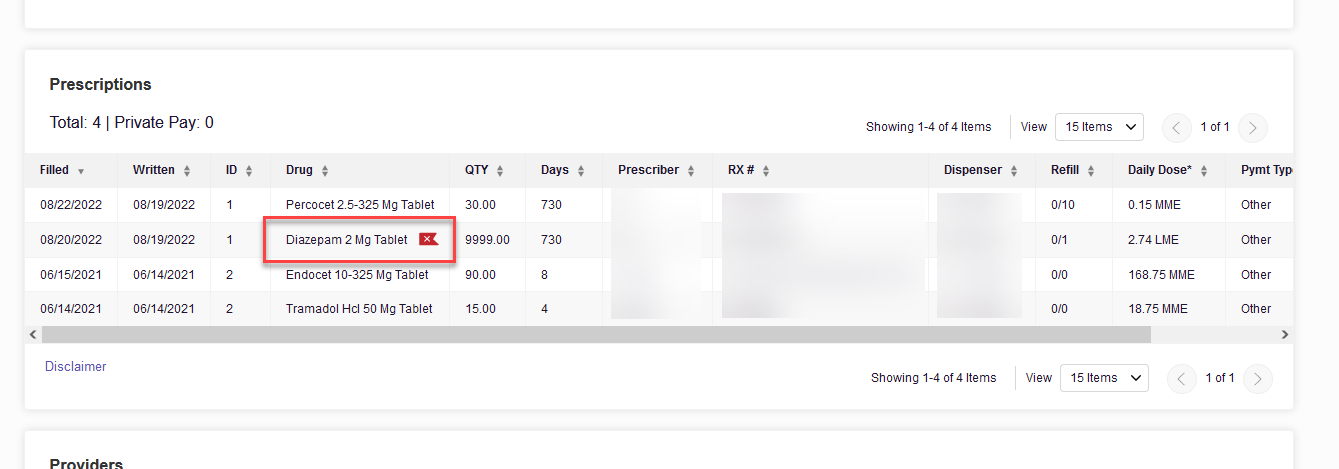1339x469 pixels.
Task: Select Percocet 2.5-325 Mg Tablet row
Action: click(659, 205)
